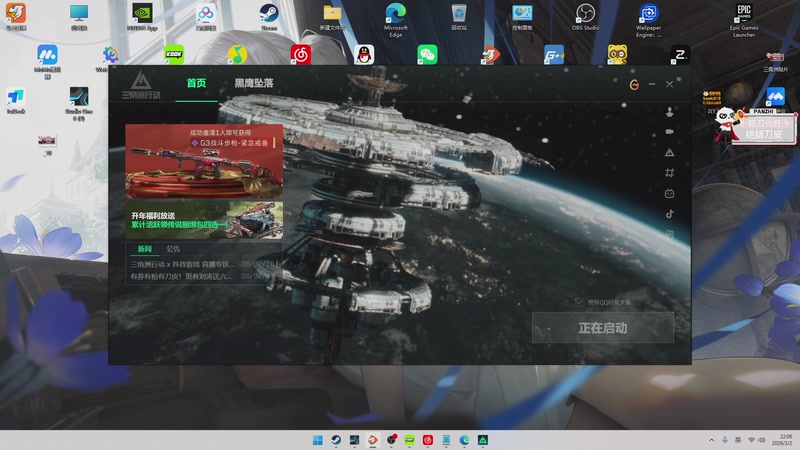Open the NVIDIA App desktop icon
The width and height of the screenshot is (800, 450).
click(142, 17)
